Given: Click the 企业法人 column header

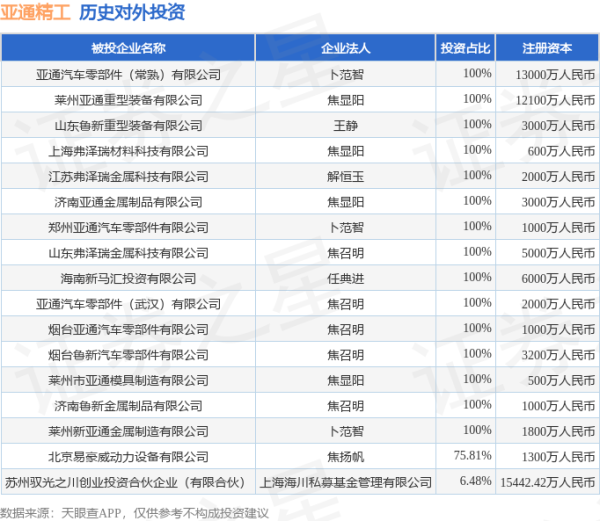Looking at the screenshot, I should click(x=345, y=48).
